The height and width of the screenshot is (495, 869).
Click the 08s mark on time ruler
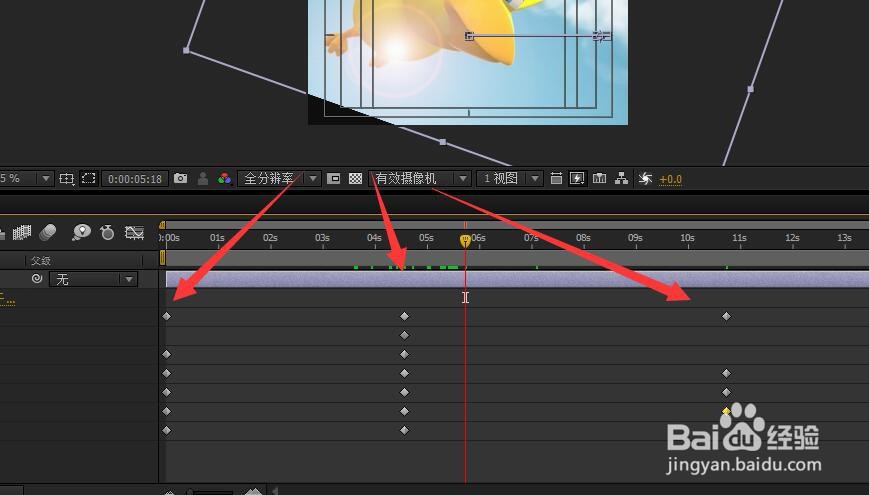coord(583,238)
